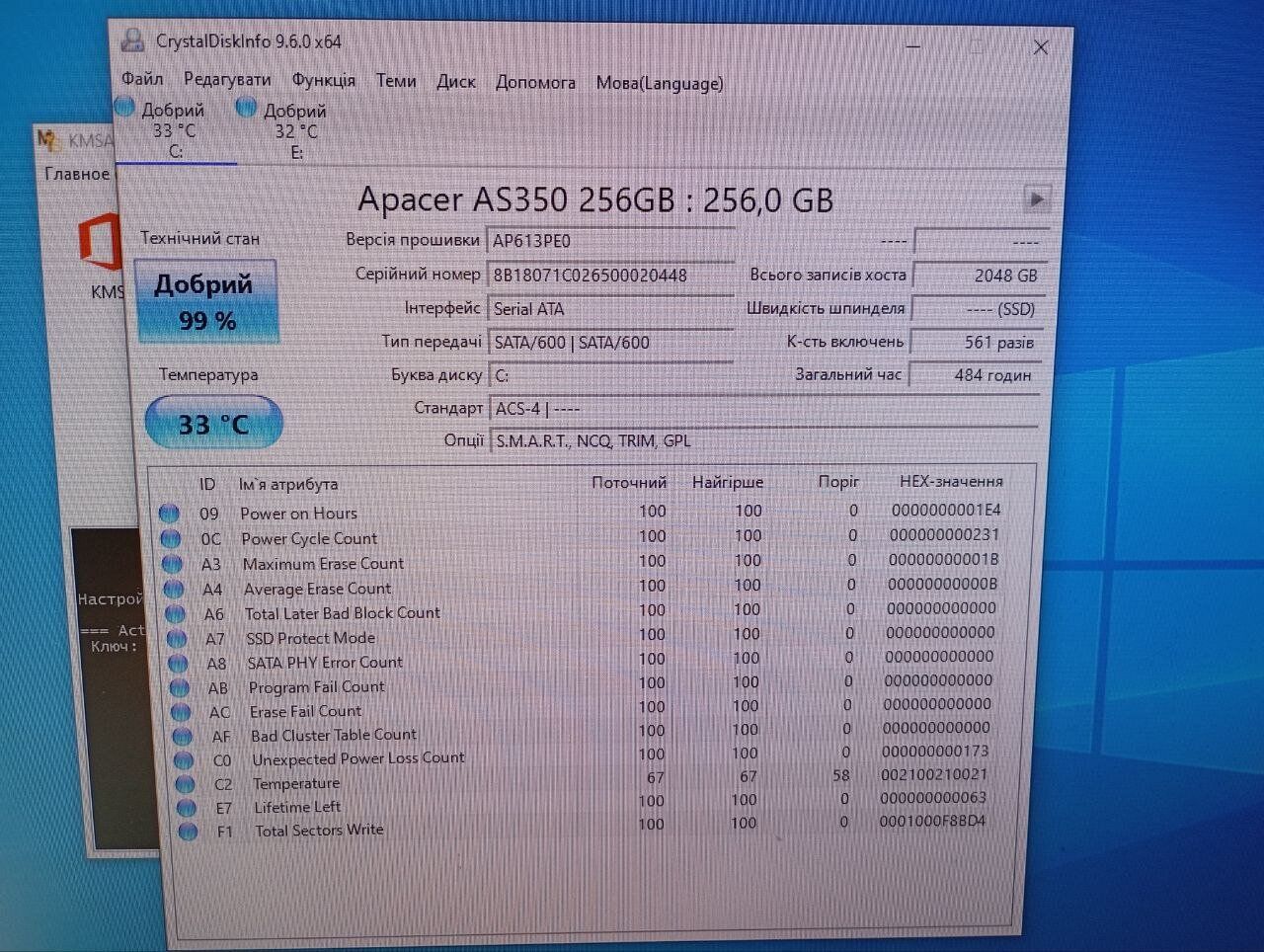Open the Теми menu
The height and width of the screenshot is (952, 1264).
395,80
